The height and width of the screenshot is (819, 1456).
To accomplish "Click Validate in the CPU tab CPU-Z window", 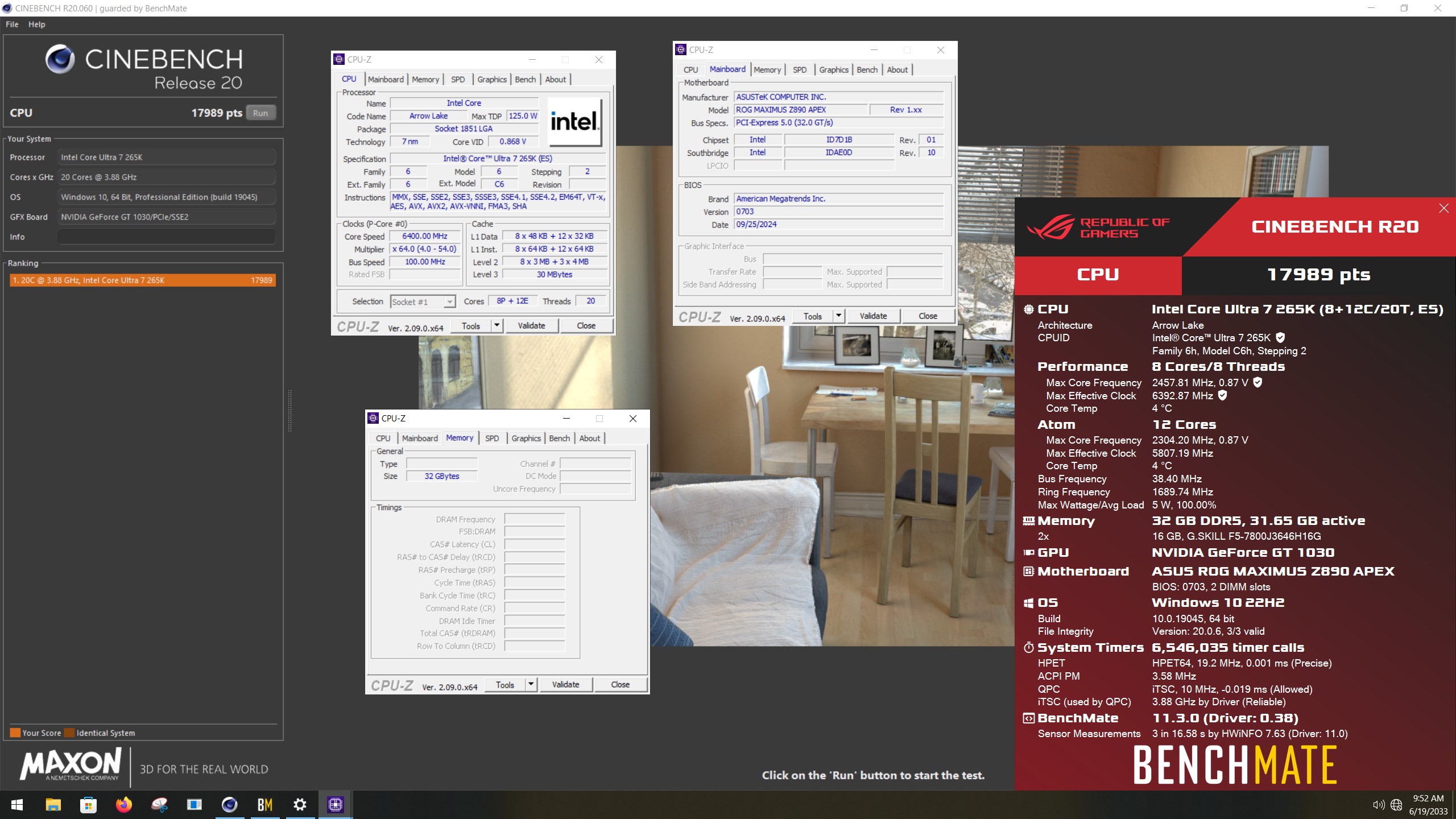I will 532,326.
